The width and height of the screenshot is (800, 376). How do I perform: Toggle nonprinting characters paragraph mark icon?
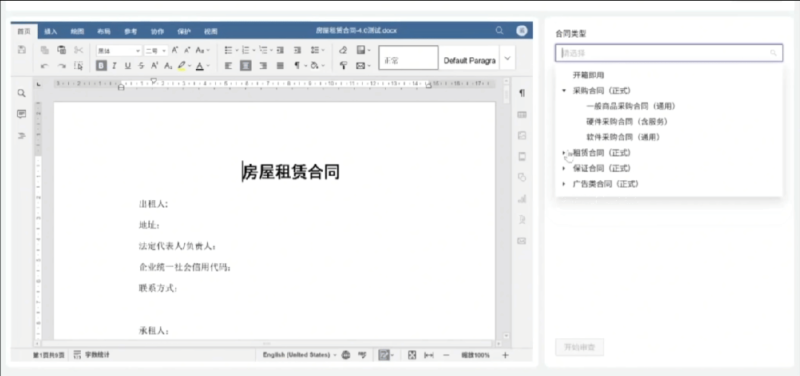click(x=297, y=66)
